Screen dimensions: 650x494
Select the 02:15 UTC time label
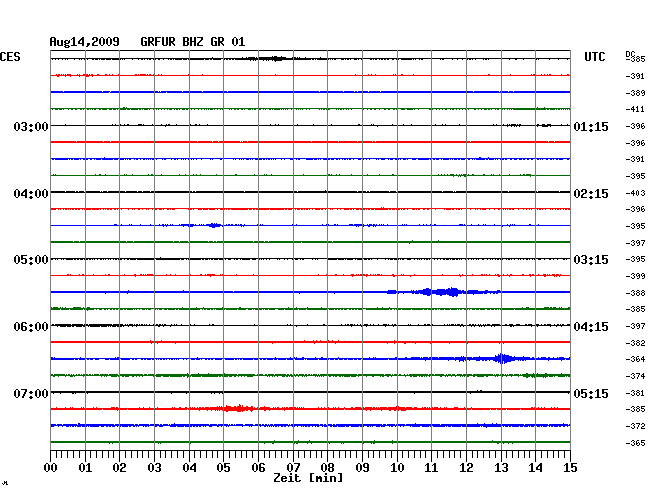pyautogui.click(x=591, y=194)
